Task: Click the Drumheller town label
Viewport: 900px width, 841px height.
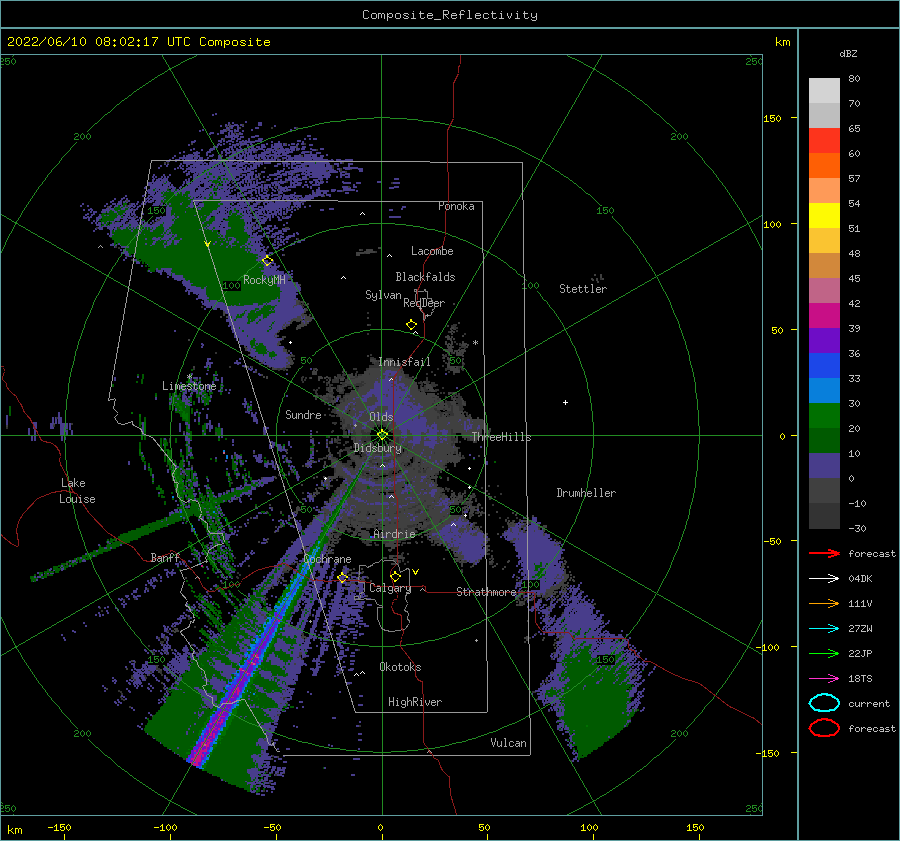Action: [586, 493]
